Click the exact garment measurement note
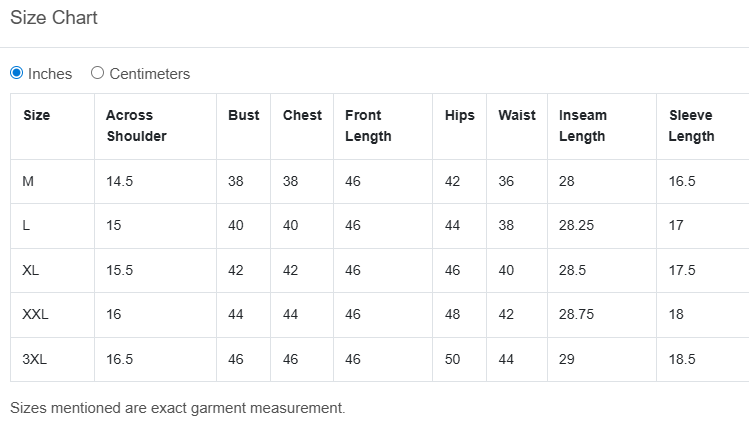The height and width of the screenshot is (432, 749). click(x=177, y=408)
